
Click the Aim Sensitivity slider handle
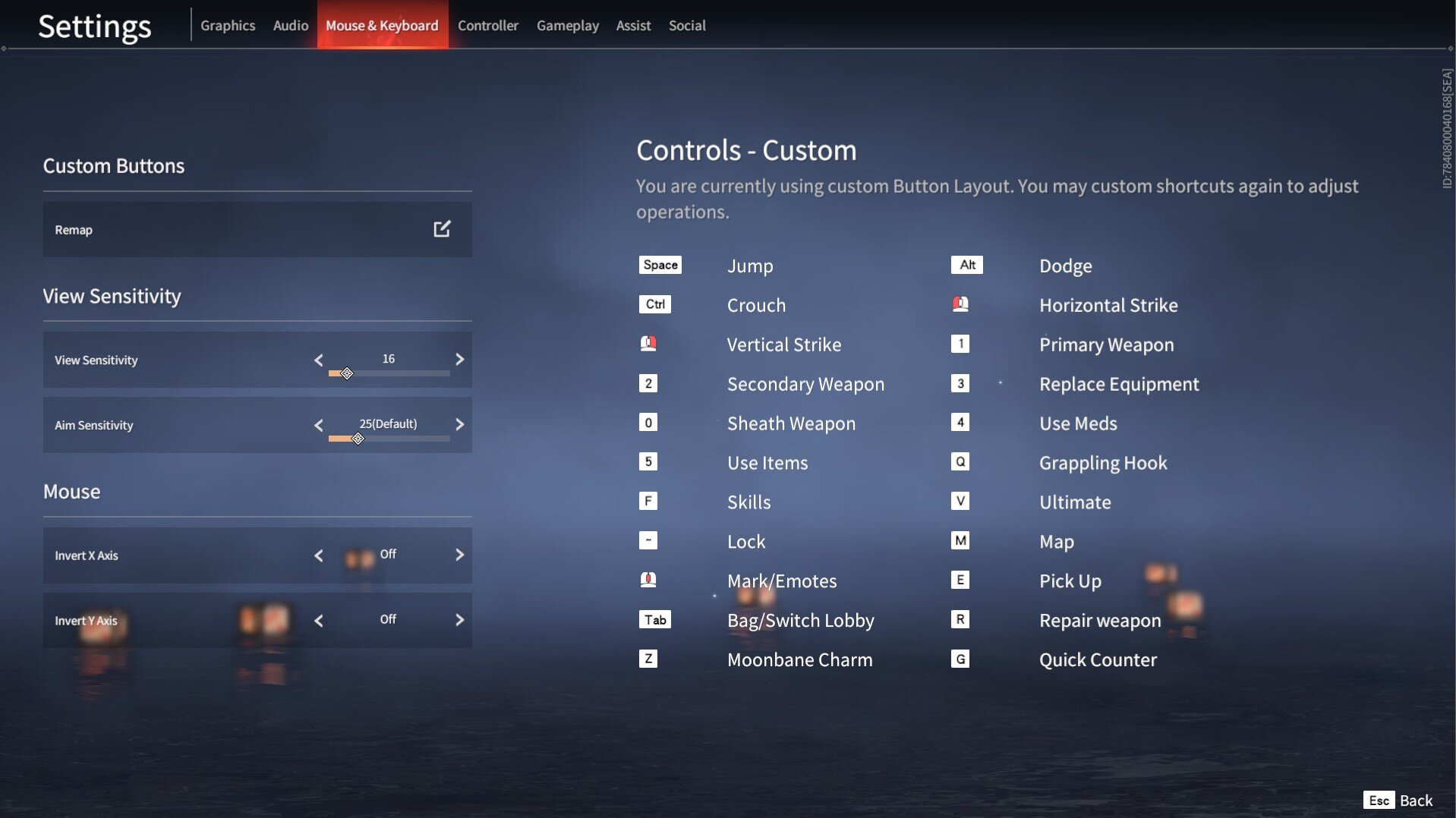click(x=358, y=439)
